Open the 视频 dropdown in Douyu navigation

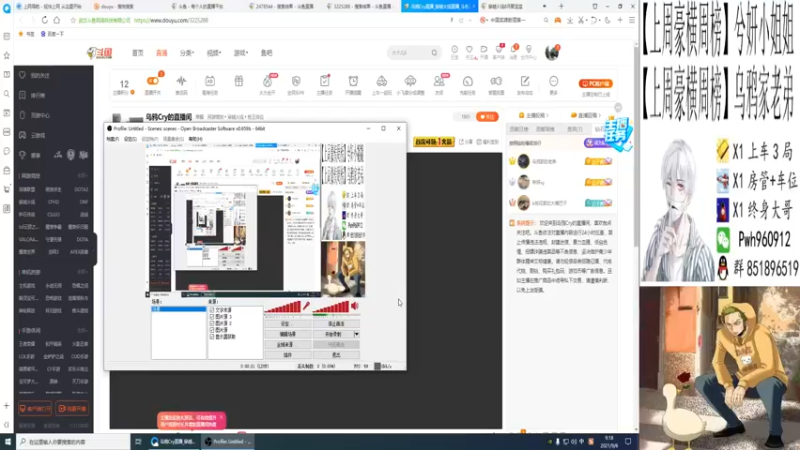click(x=214, y=53)
